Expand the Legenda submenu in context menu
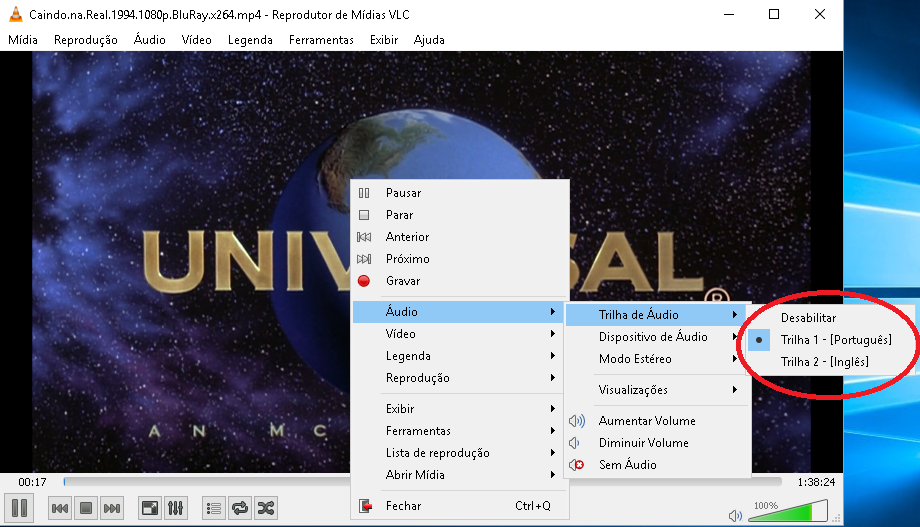 [458, 356]
